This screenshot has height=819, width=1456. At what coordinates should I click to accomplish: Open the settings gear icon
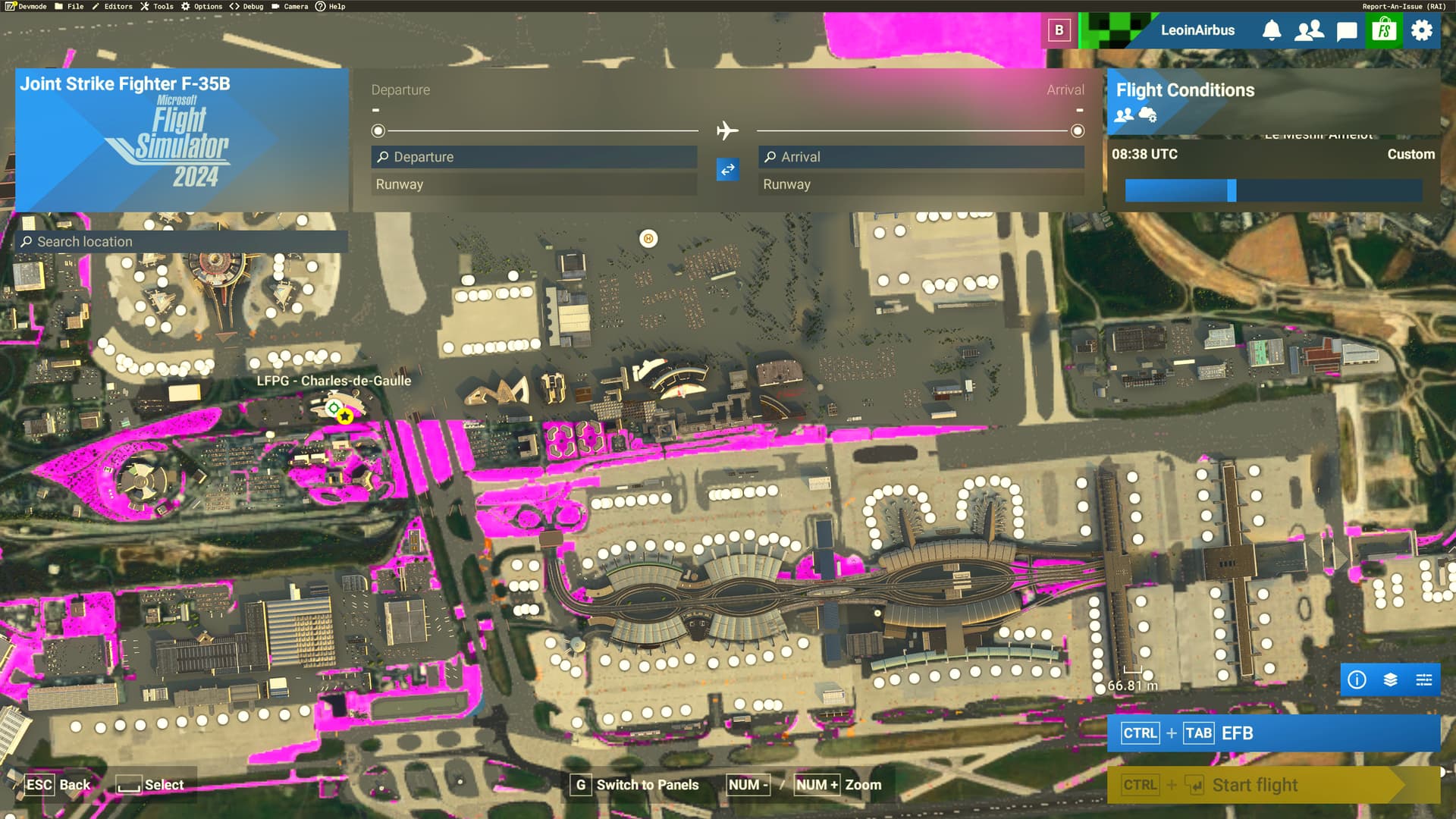pos(1422,30)
